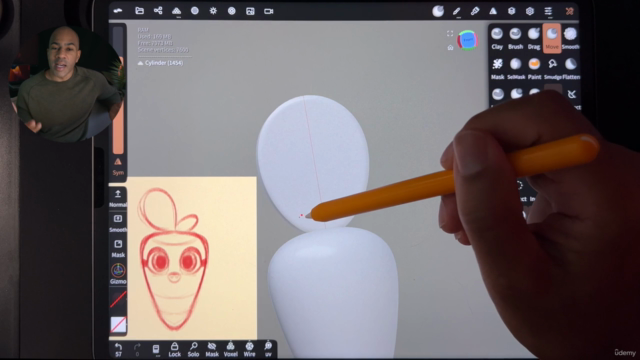640x360 pixels.
Task: Open the History panel icon
Action: tap(156, 350)
